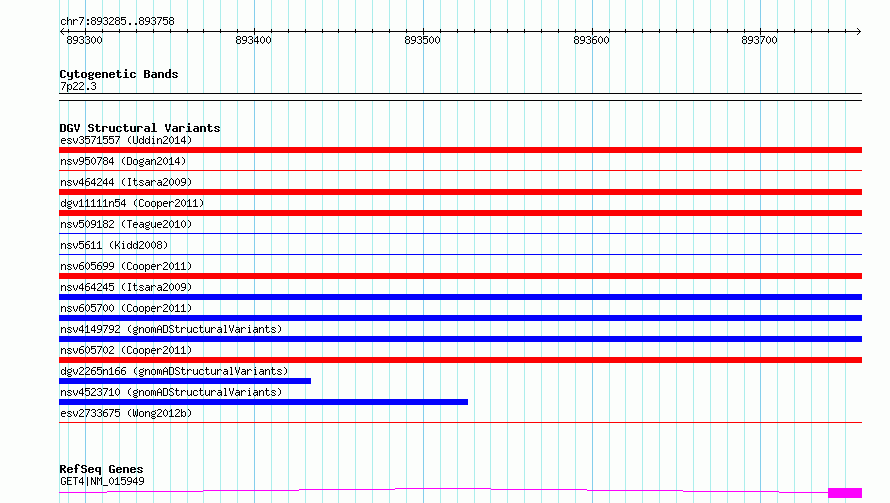Select variant label nsv464244 (Itsara2009)
Screen dimensions: 890x503
[126, 182]
